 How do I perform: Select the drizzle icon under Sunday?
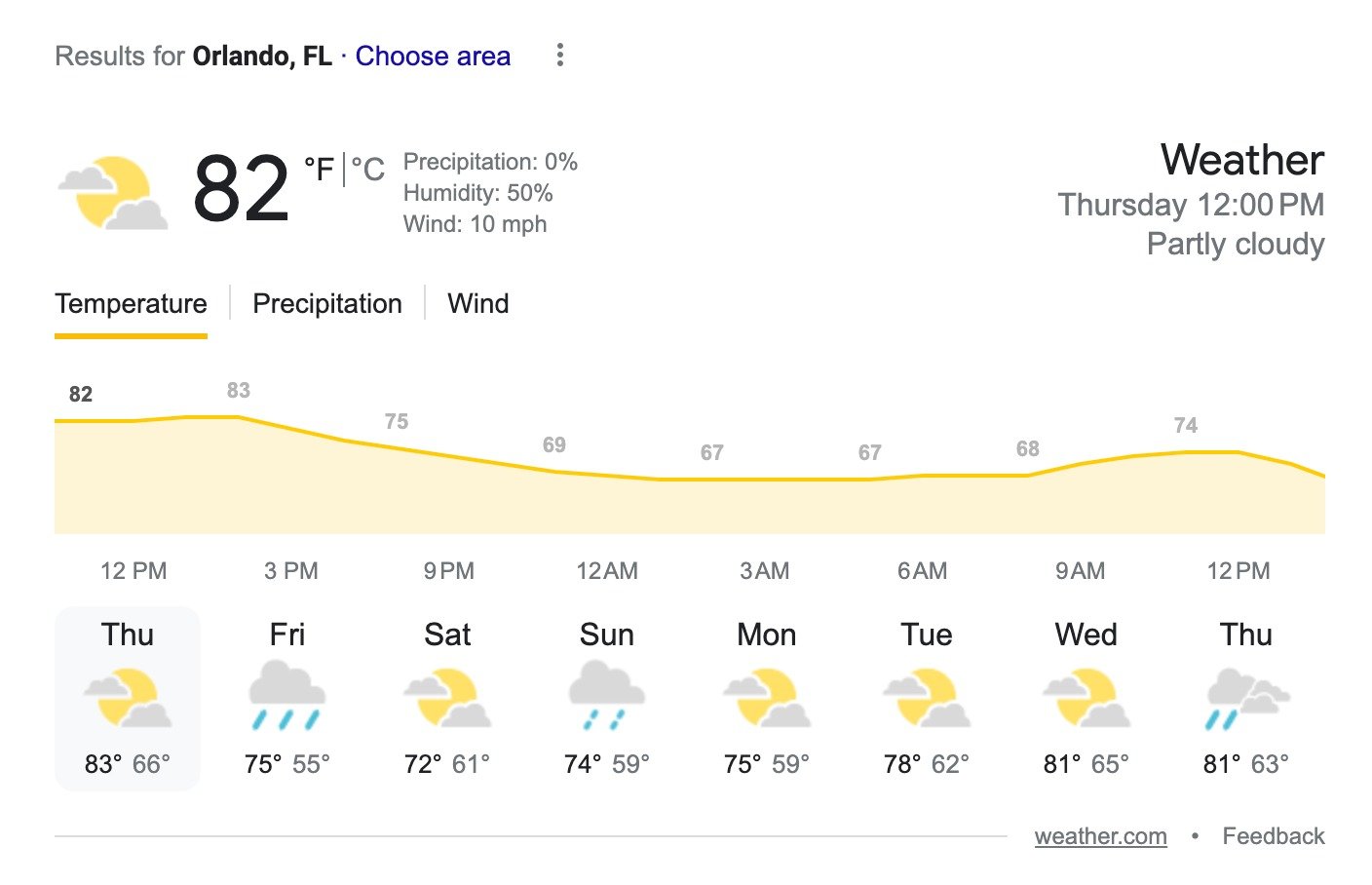(606, 694)
